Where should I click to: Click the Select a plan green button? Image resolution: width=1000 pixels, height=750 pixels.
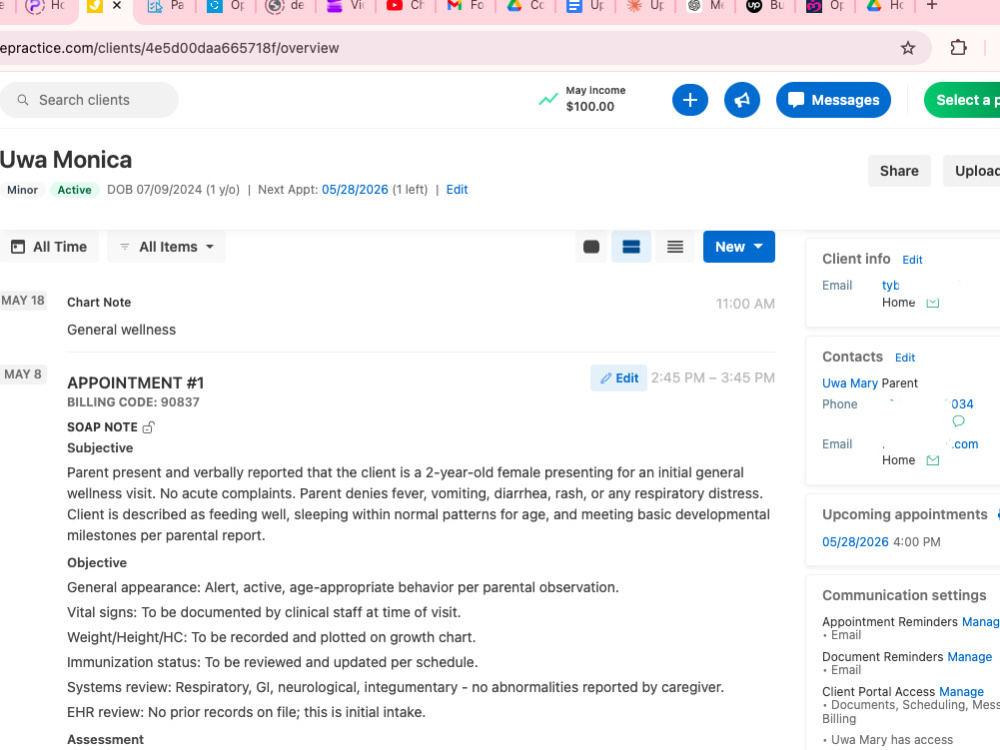tap(963, 100)
